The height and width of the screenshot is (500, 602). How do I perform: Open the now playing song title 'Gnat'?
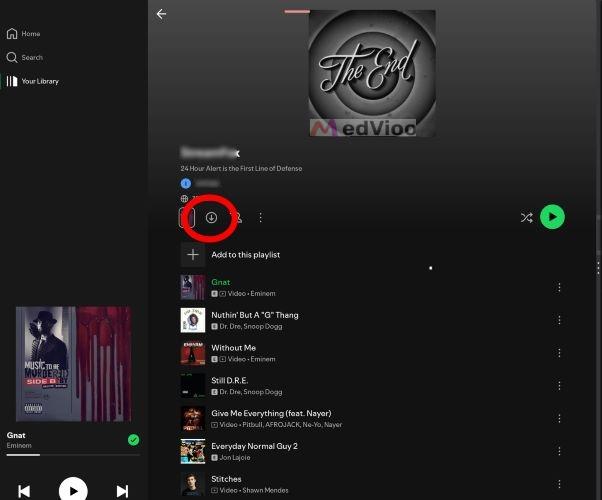point(16,435)
